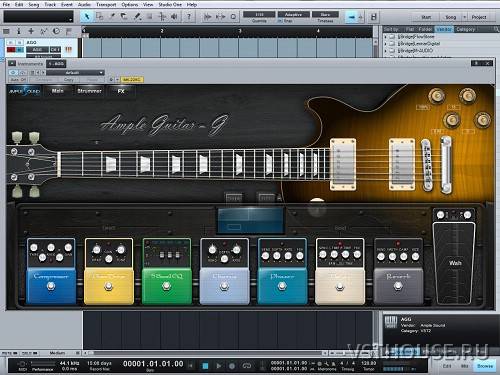Go to the Start page
The height and width of the screenshot is (375, 500).
426,17
